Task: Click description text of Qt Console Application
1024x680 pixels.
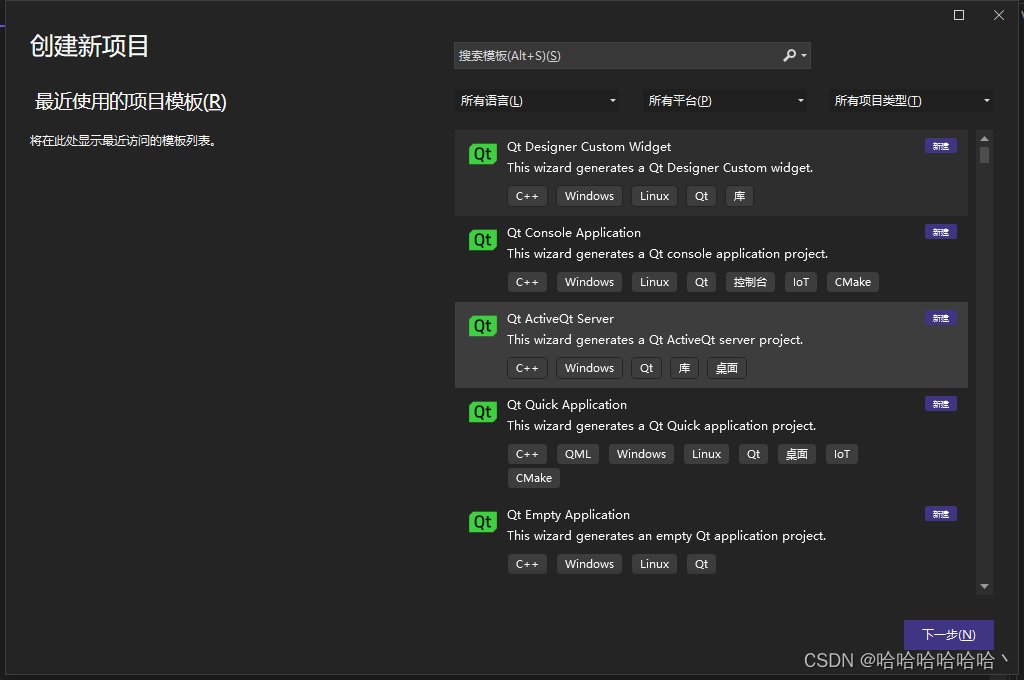Action: coord(667,254)
